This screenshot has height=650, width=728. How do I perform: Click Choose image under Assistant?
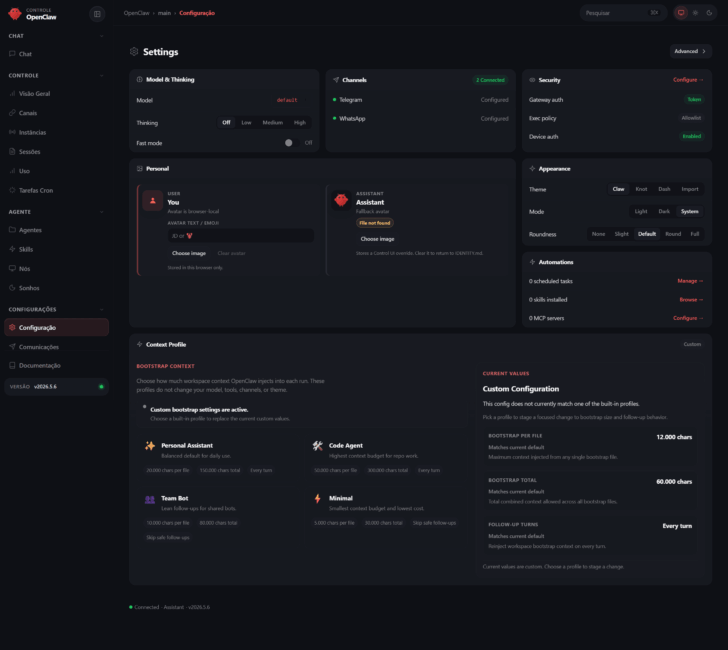point(377,239)
